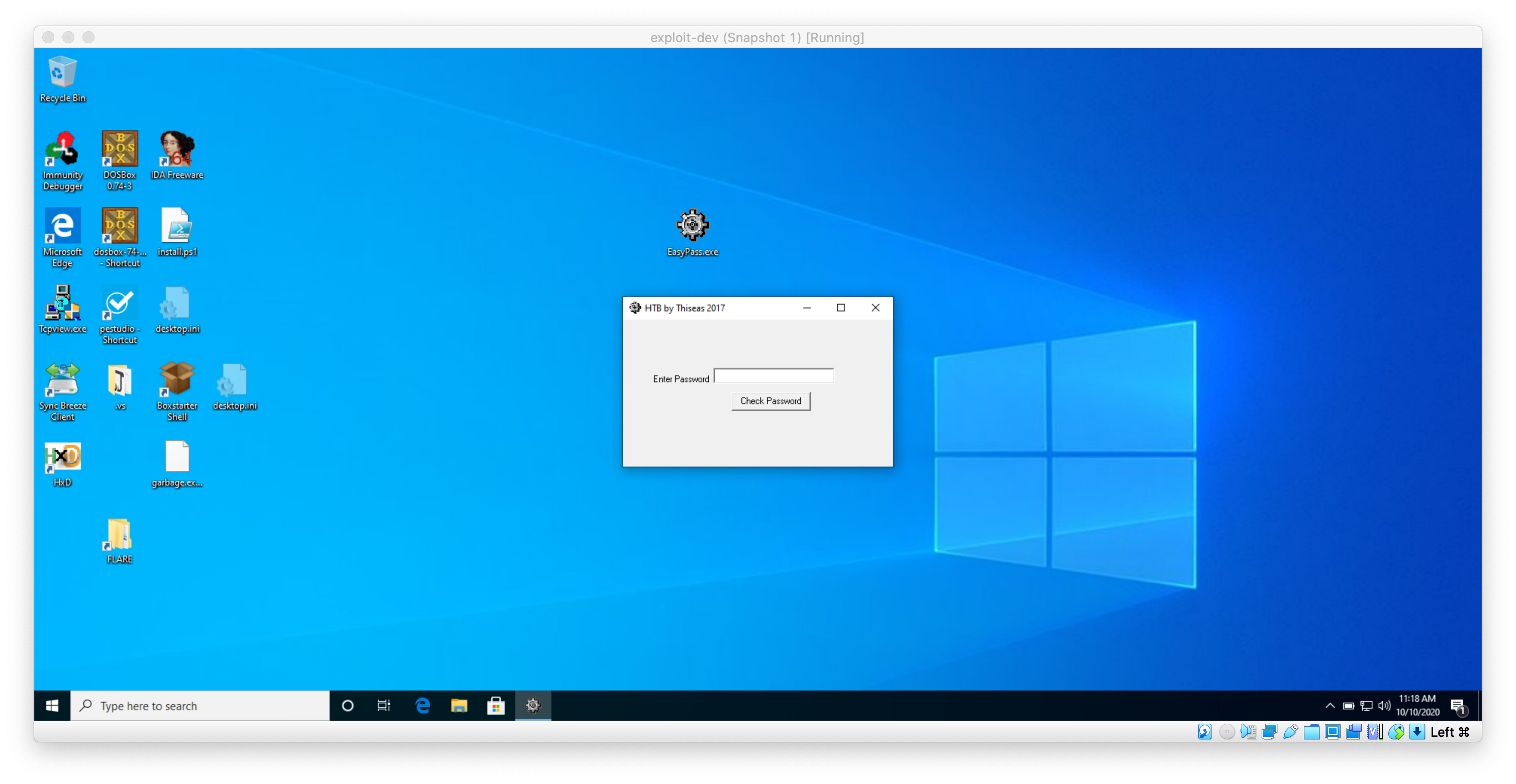Select the install.ps1 script file
The width and height of the screenshot is (1516, 784).
click(x=176, y=232)
